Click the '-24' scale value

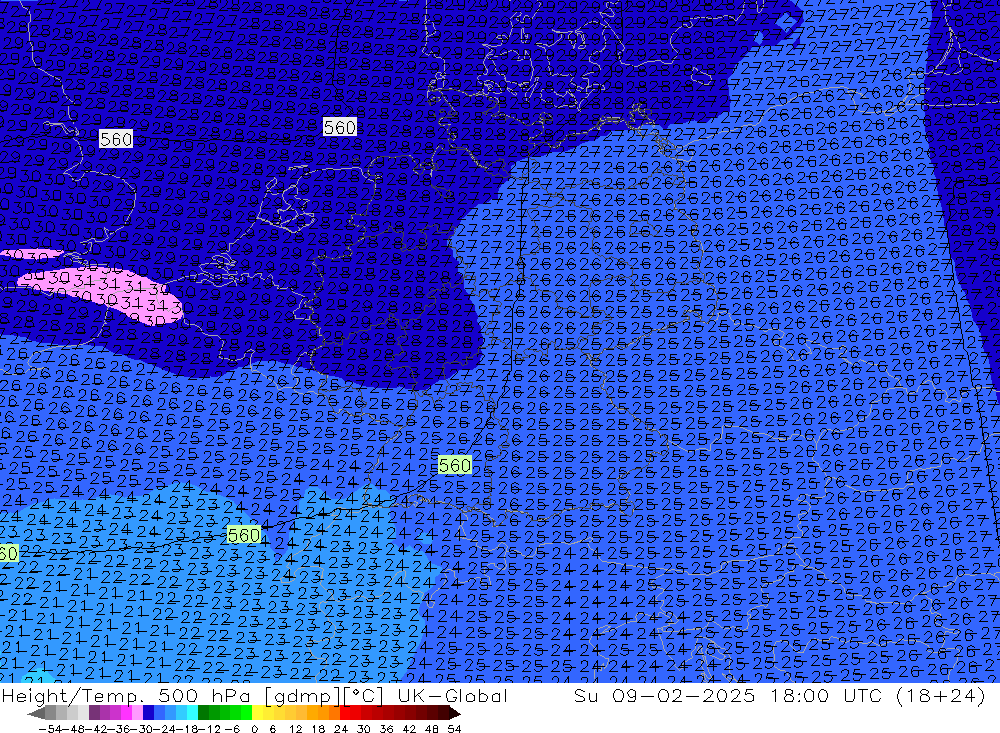163,729
